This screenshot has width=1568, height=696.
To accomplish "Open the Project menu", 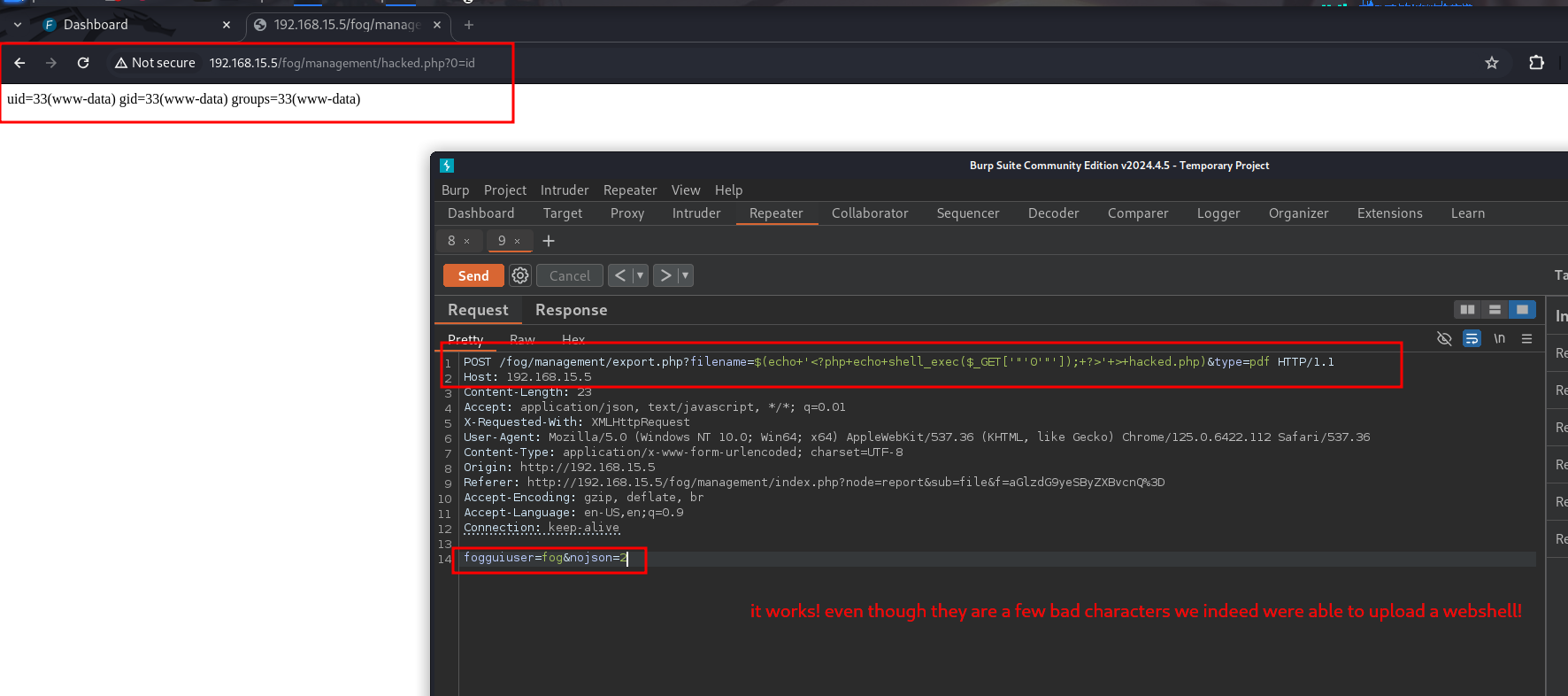I will click(505, 190).
